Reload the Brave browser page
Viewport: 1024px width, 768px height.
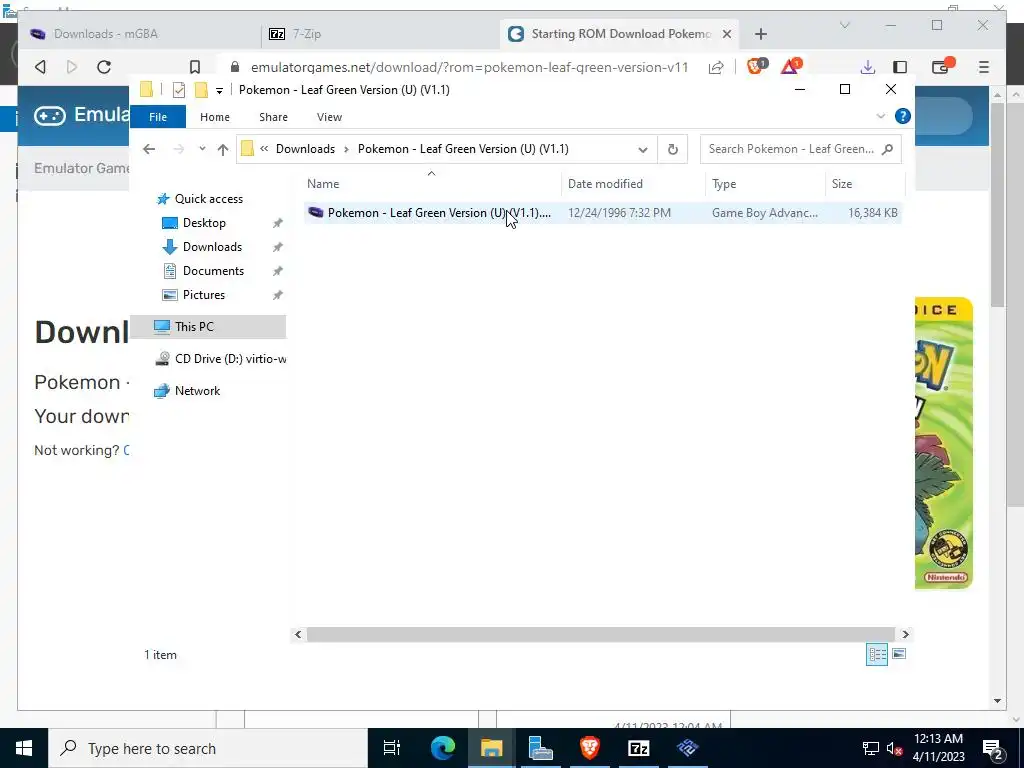coord(104,67)
